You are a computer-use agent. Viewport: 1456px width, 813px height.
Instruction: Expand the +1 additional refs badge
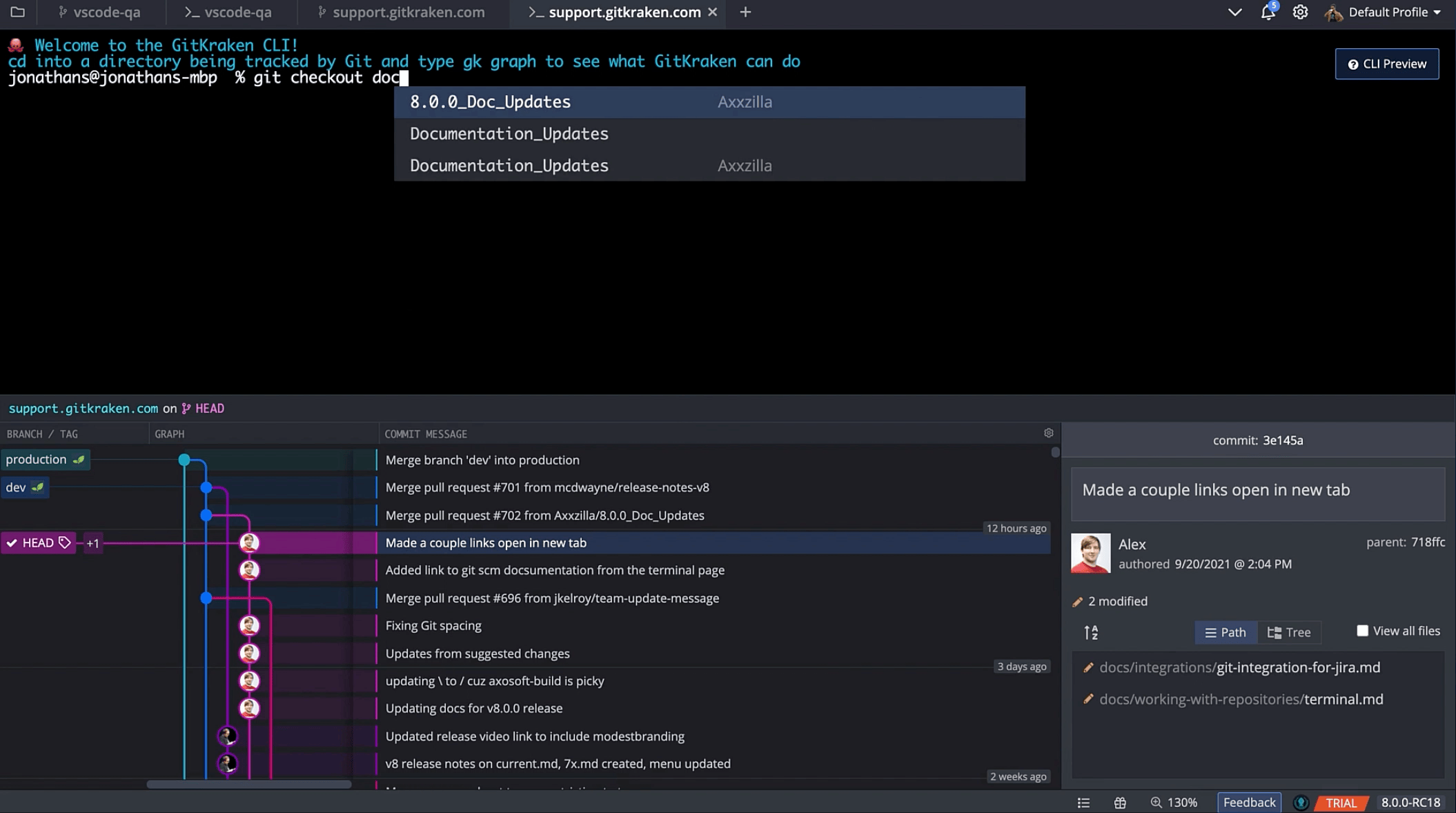[92, 543]
